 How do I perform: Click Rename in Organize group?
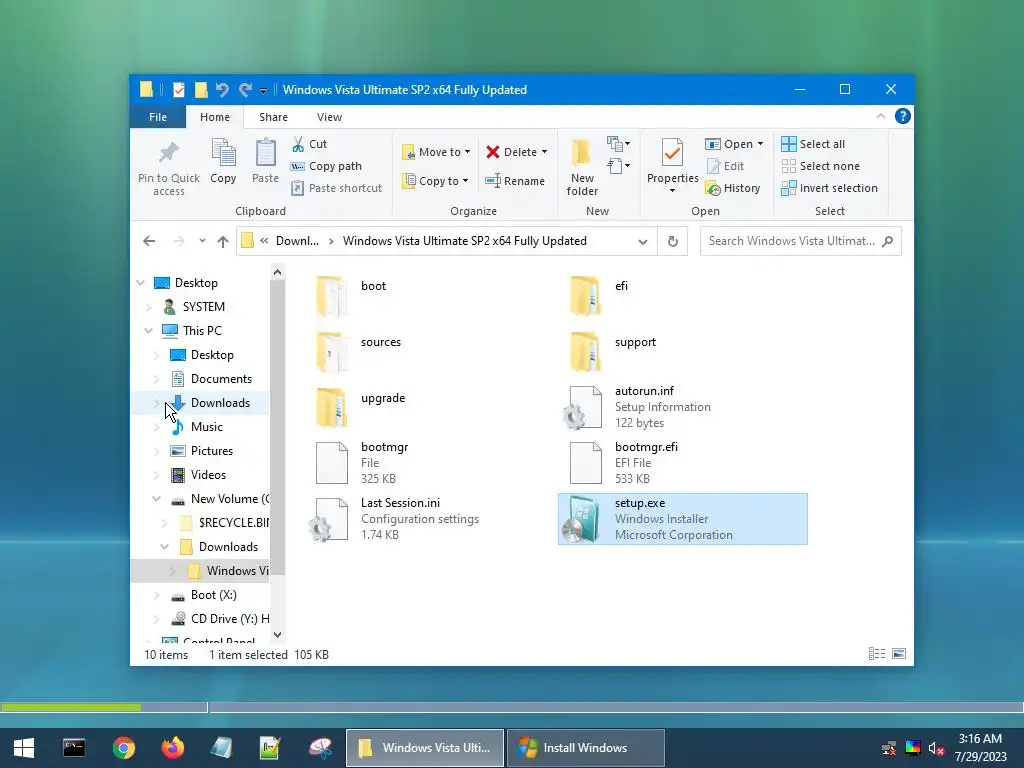[515, 181]
